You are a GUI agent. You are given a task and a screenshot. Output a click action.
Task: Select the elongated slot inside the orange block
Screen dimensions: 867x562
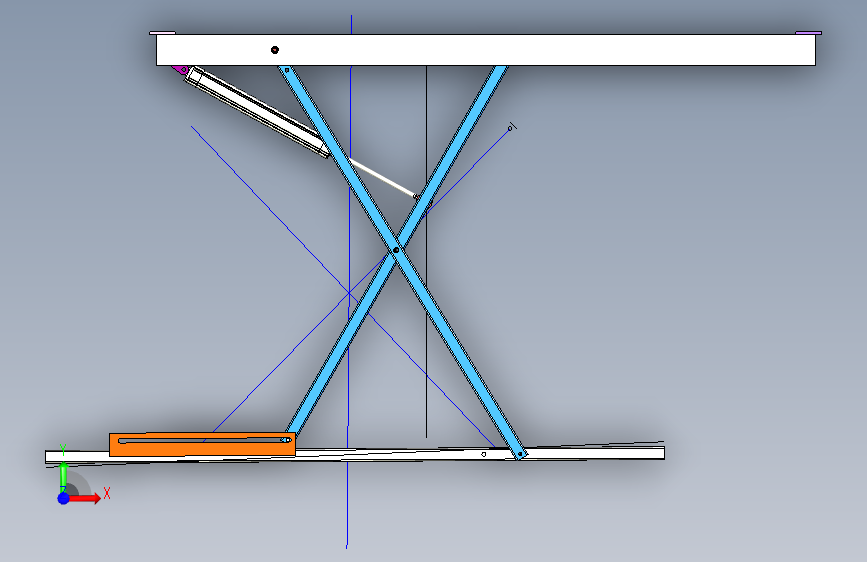(x=205, y=440)
